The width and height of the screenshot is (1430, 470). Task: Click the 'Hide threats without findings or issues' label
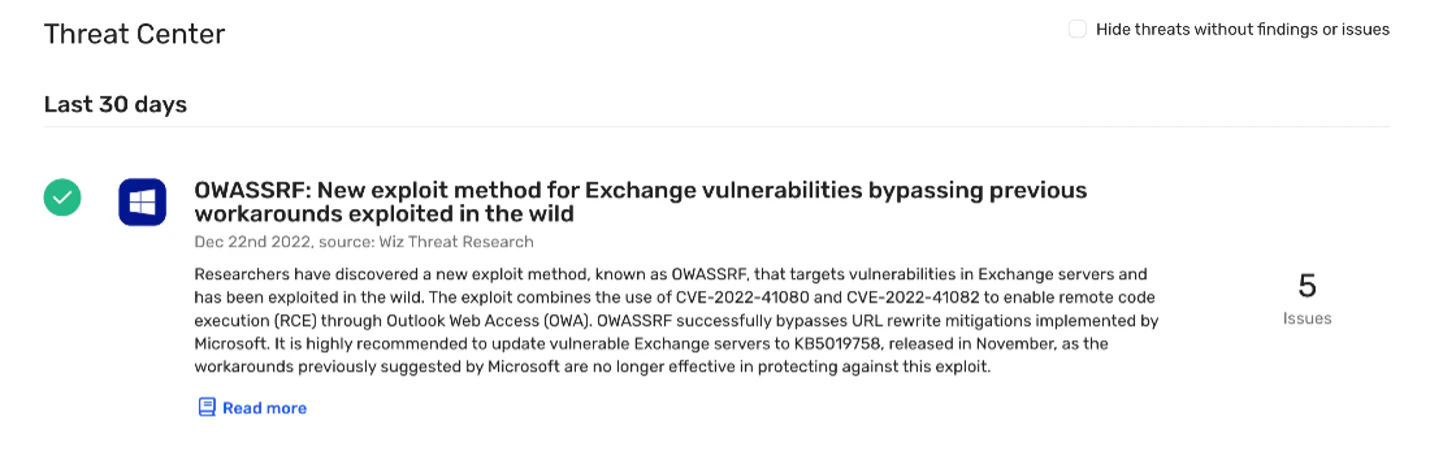pyautogui.click(x=1243, y=29)
